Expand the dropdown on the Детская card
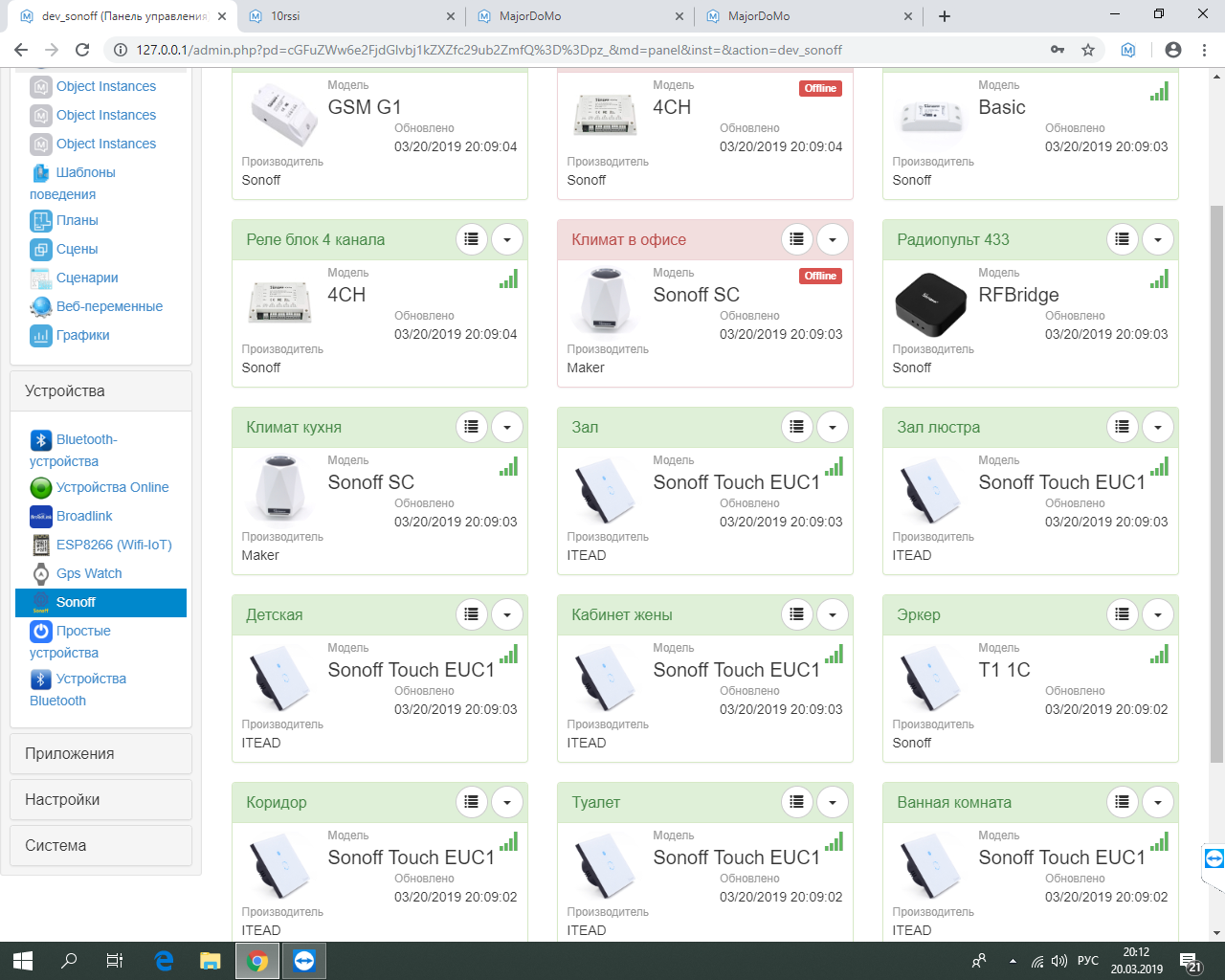This screenshot has height=980, width=1225. click(507, 614)
